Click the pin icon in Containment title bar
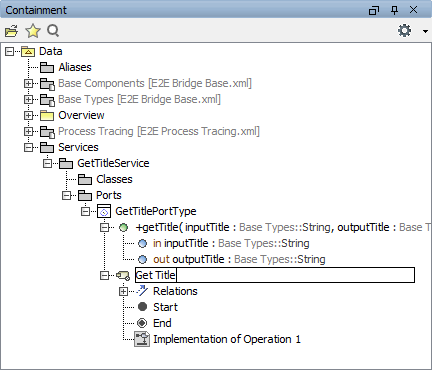 click(x=395, y=10)
